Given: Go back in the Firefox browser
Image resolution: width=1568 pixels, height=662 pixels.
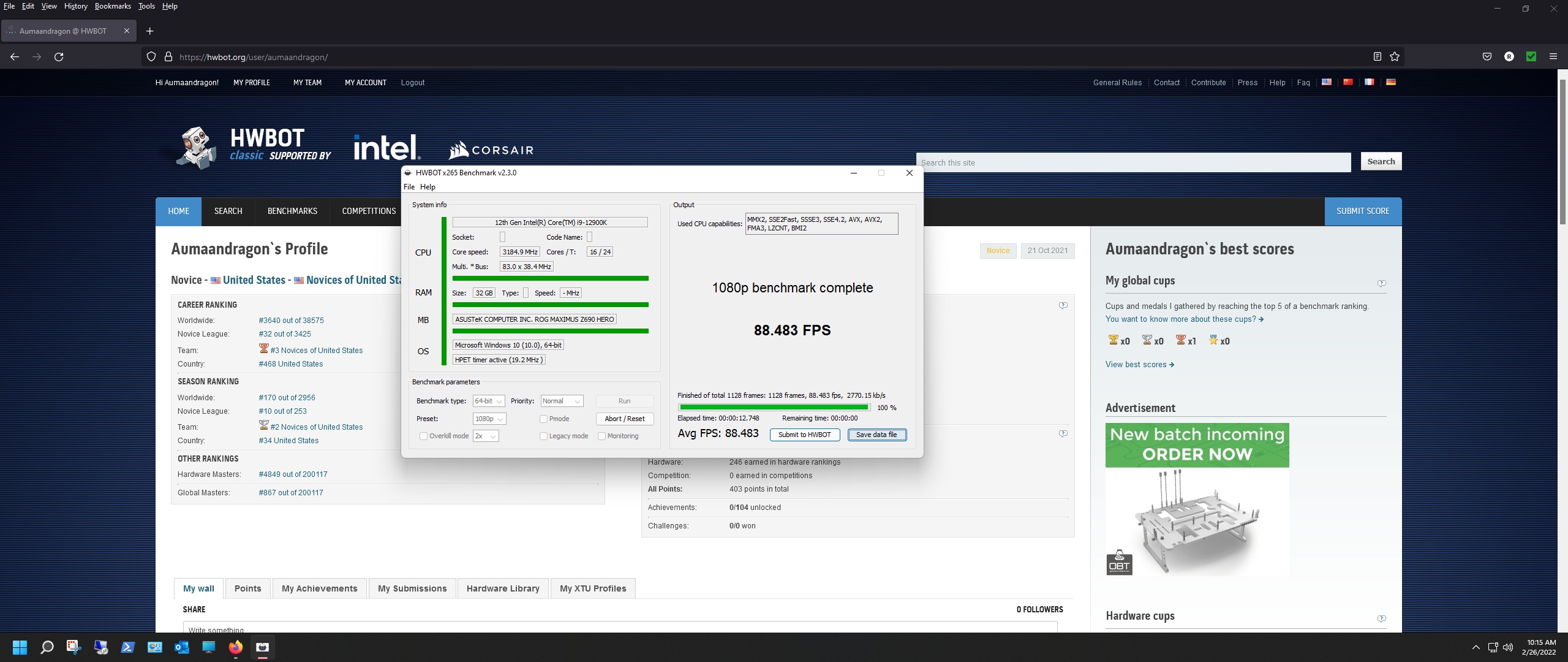Looking at the screenshot, I should coord(15,57).
